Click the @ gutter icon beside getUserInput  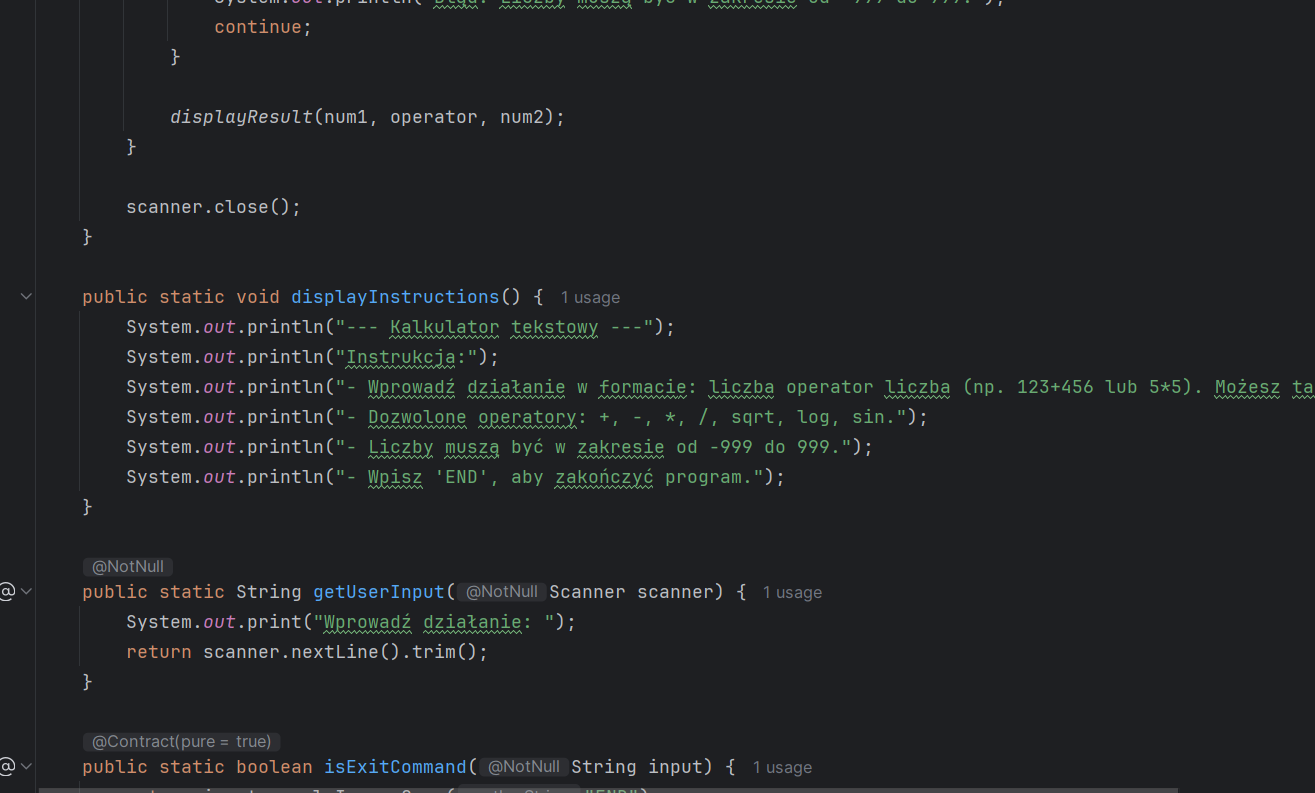[7, 591]
